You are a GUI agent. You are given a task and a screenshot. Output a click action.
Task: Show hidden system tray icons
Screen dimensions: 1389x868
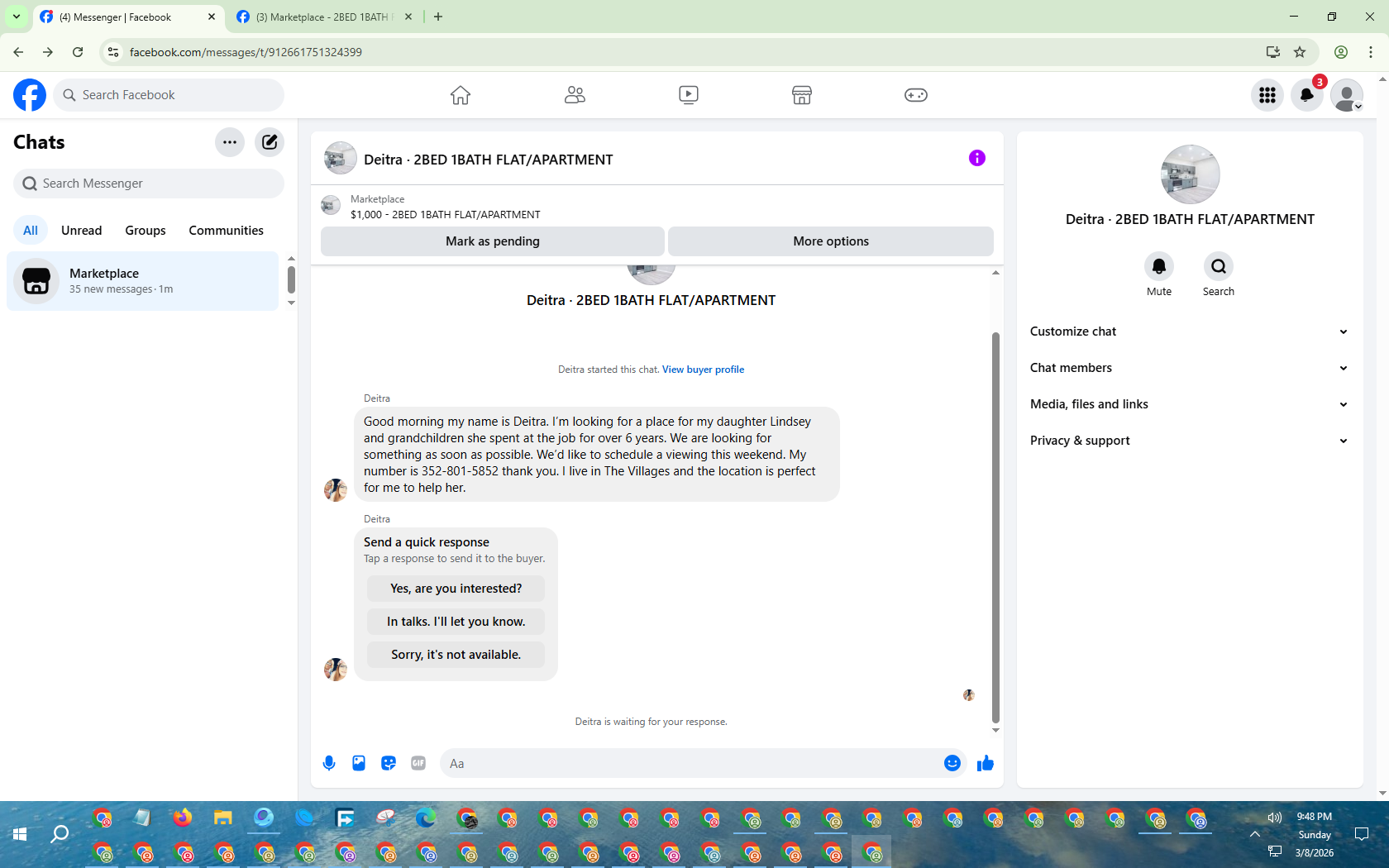pyautogui.click(x=1255, y=834)
